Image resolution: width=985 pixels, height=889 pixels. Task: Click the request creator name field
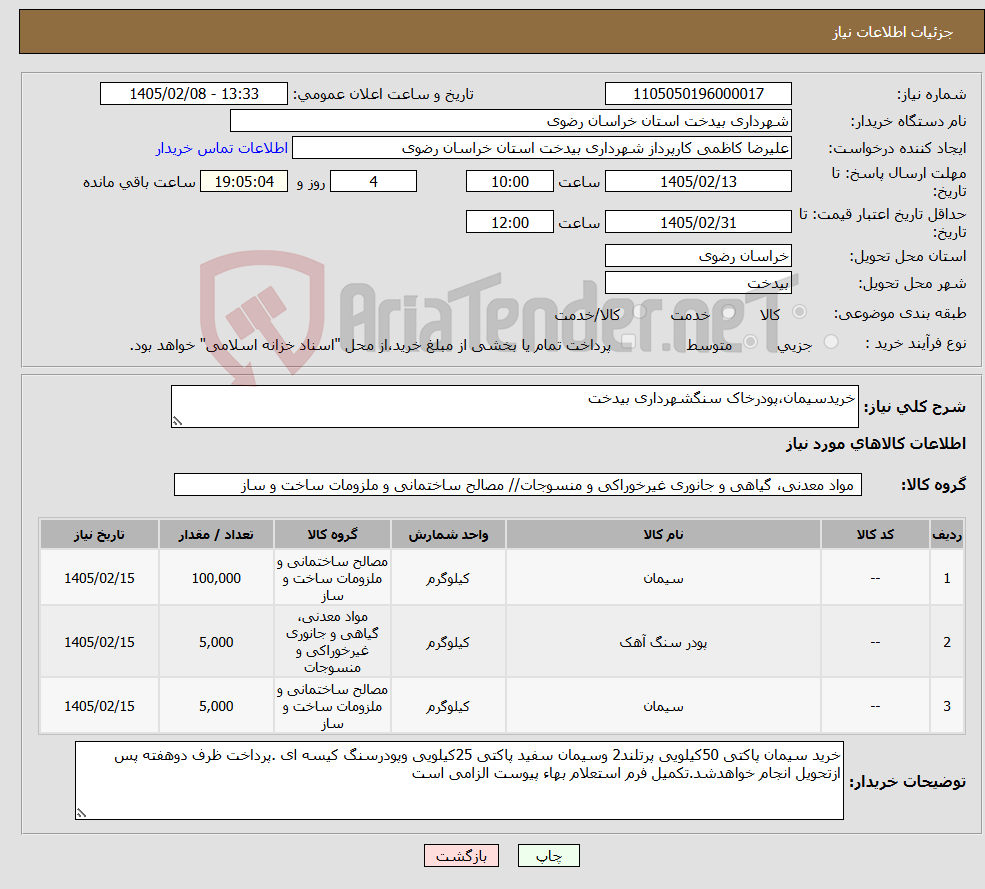pyautogui.click(x=541, y=148)
